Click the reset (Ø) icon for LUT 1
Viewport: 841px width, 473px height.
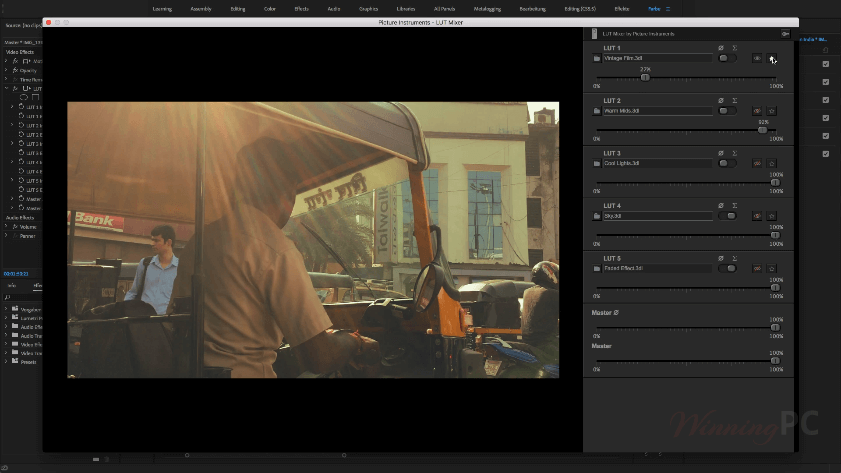[x=721, y=48]
